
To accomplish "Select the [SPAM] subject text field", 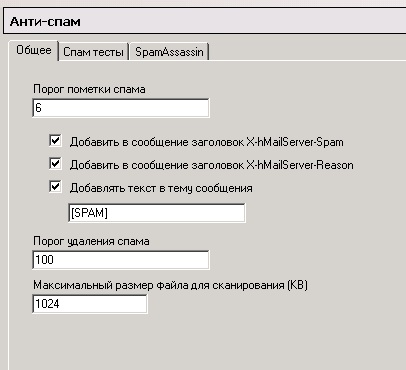I will 157,213.
